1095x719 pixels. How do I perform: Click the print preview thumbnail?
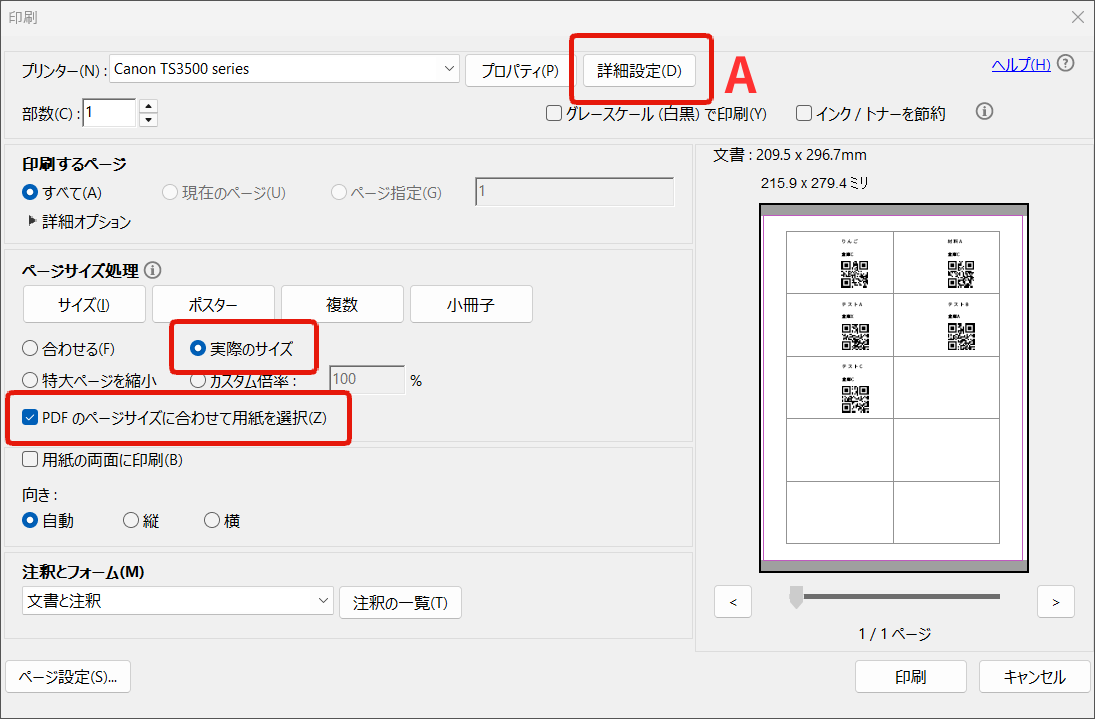[x=893, y=388]
